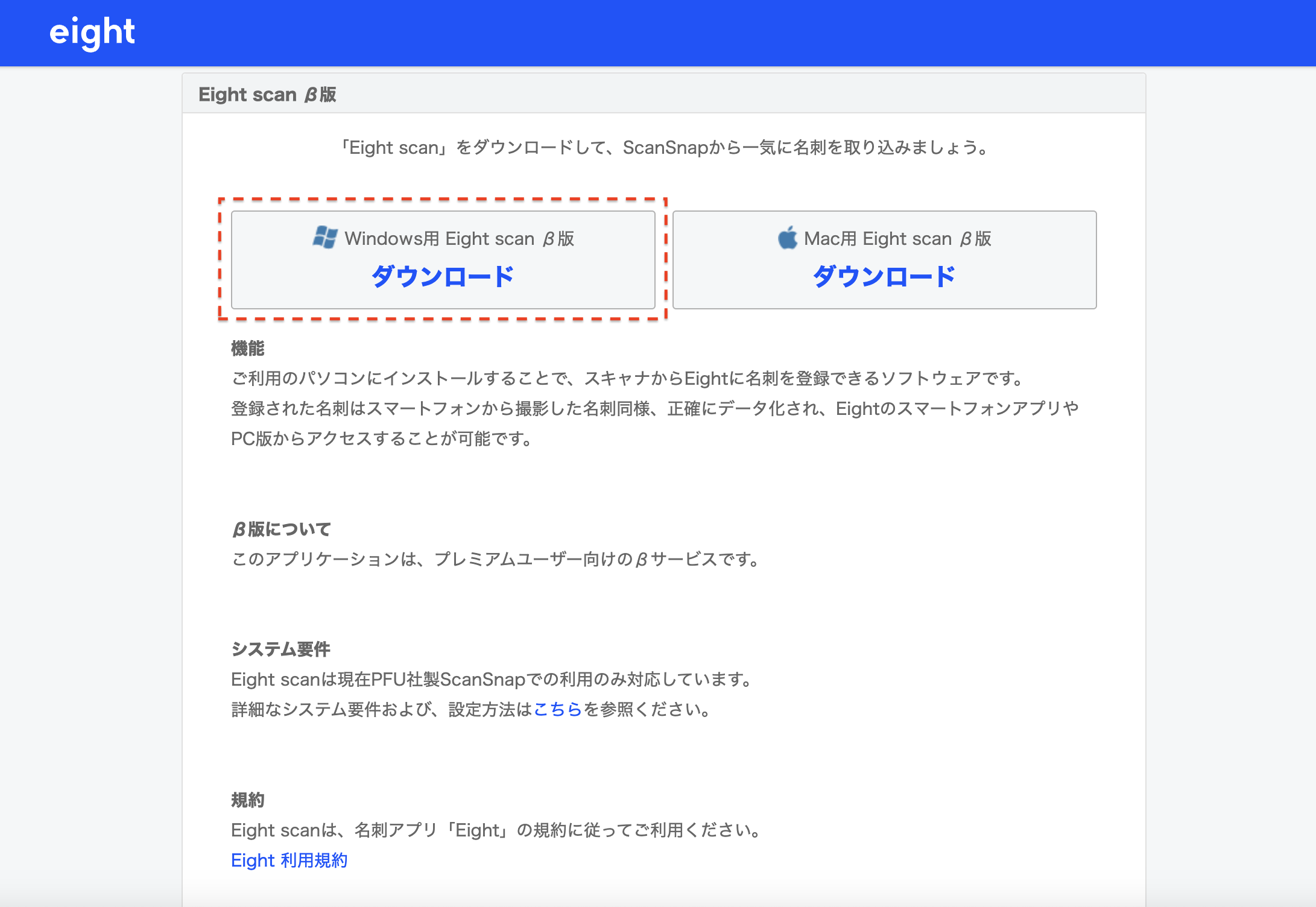Click the Windows logo icon
This screenshot has height=907, width=1316.
[325, 238]
